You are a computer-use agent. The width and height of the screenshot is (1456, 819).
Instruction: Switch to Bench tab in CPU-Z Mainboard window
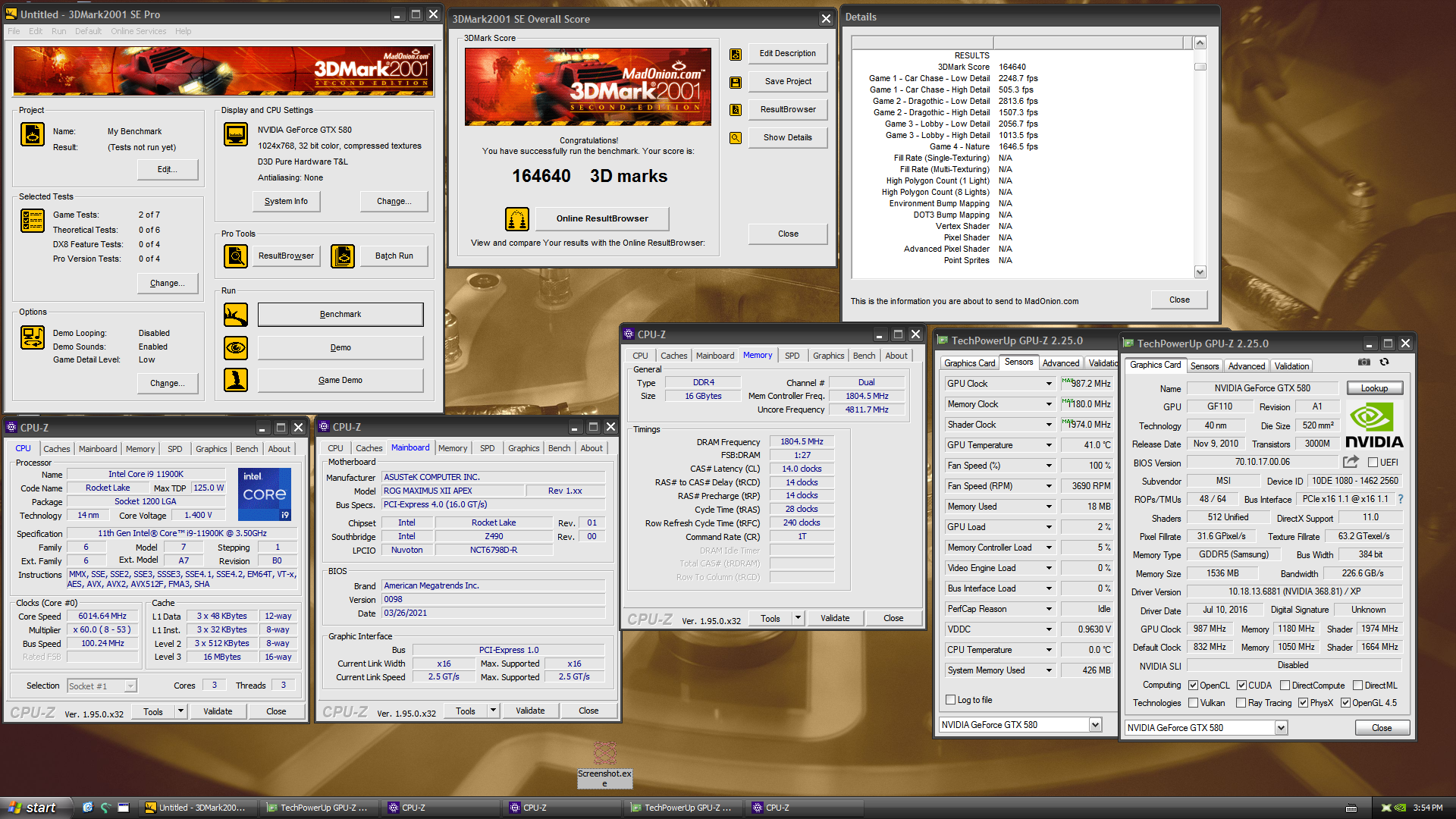[559, 448]
